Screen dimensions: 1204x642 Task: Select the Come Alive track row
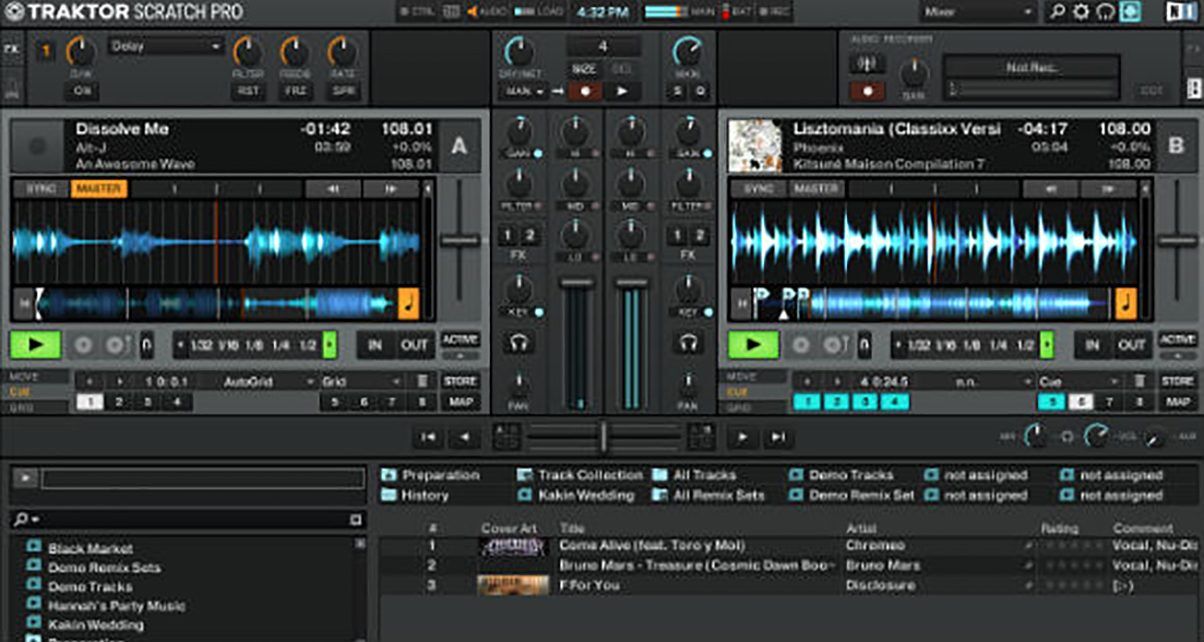point(790,546)
